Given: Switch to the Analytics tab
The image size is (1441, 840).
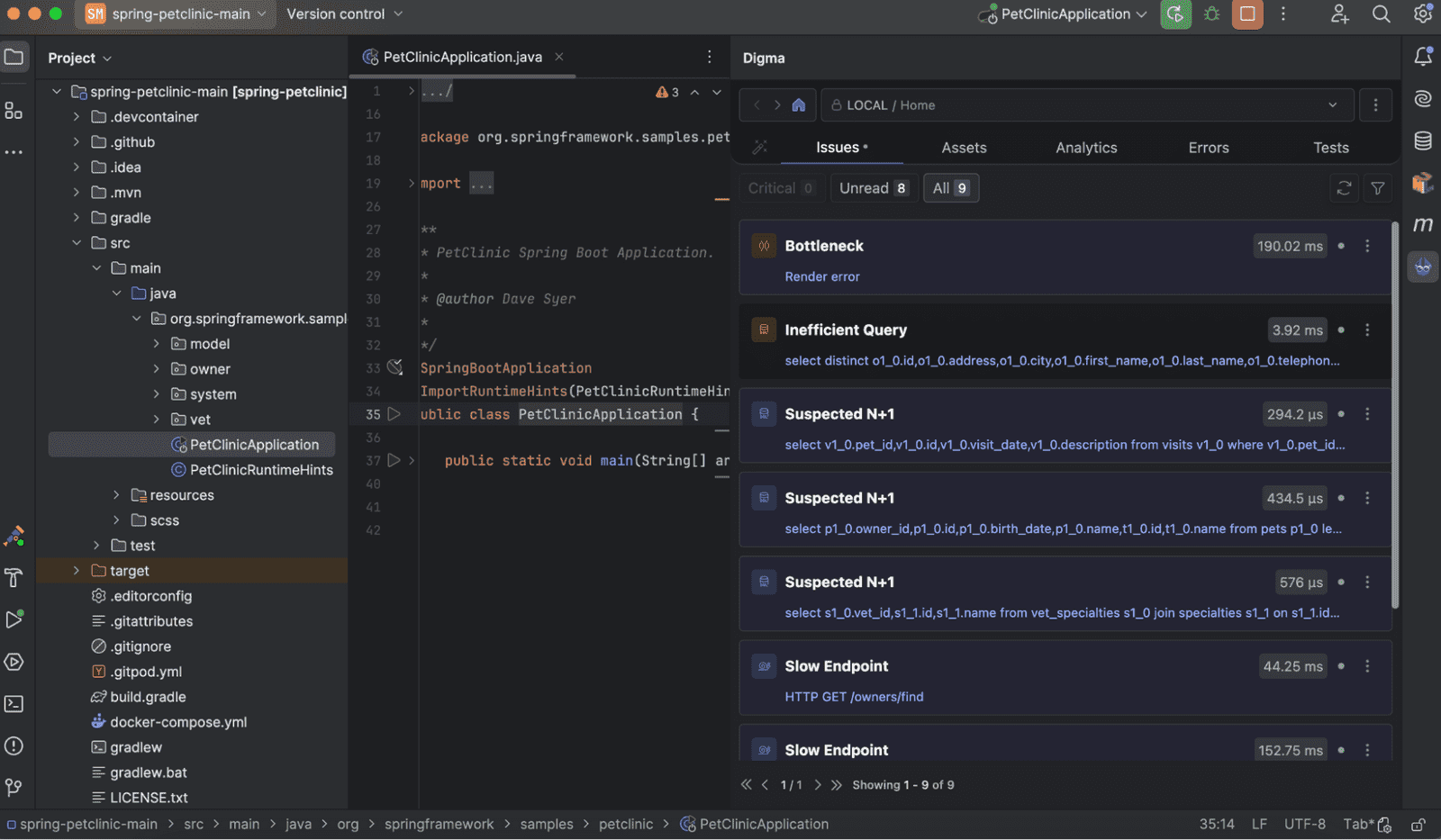Looking at the screenshot, I should [x=1086, y=148].
